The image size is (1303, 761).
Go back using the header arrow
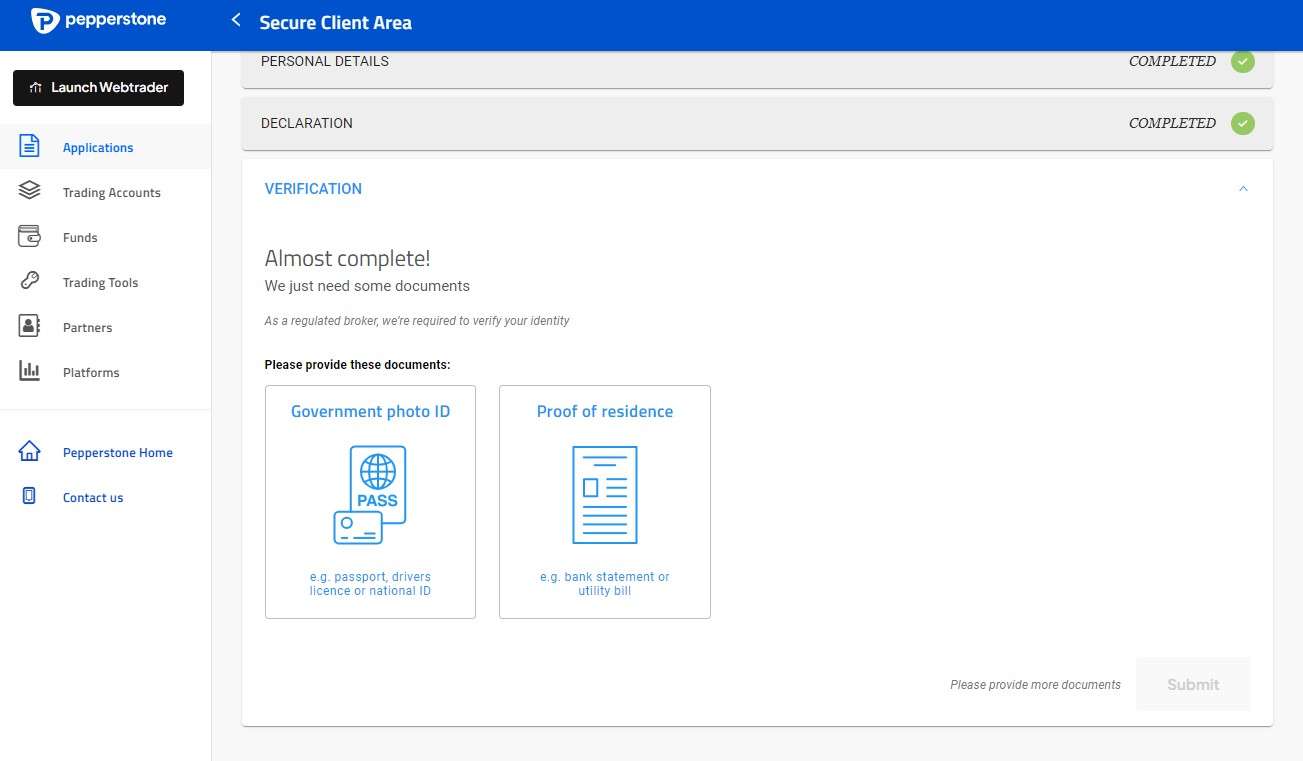pyautogui.click(x=236, y=20)
